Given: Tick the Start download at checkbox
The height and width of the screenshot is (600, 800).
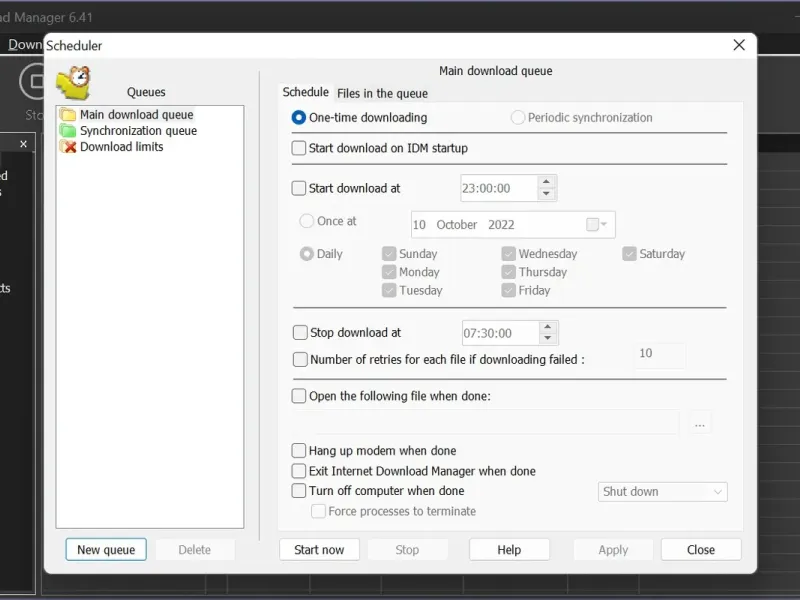Looking at the screenshot, I should pyautogui.click(x=298, y=188).
